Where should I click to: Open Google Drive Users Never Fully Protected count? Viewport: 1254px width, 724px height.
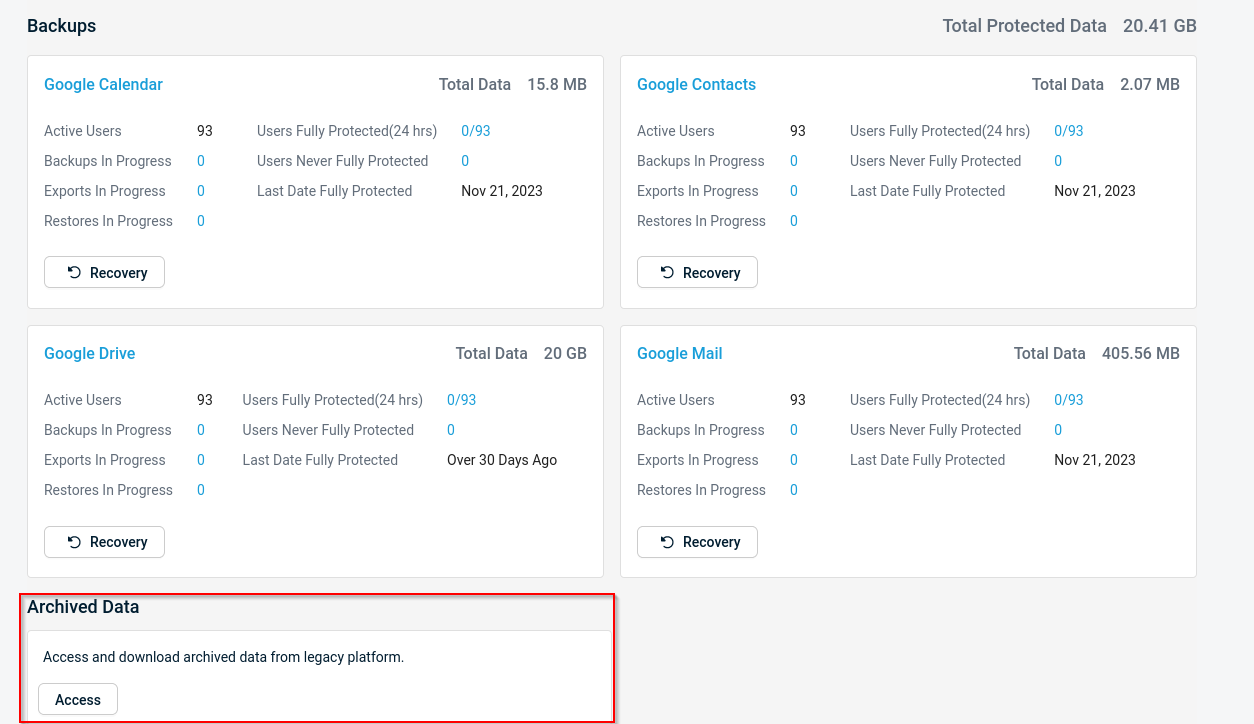451,430
